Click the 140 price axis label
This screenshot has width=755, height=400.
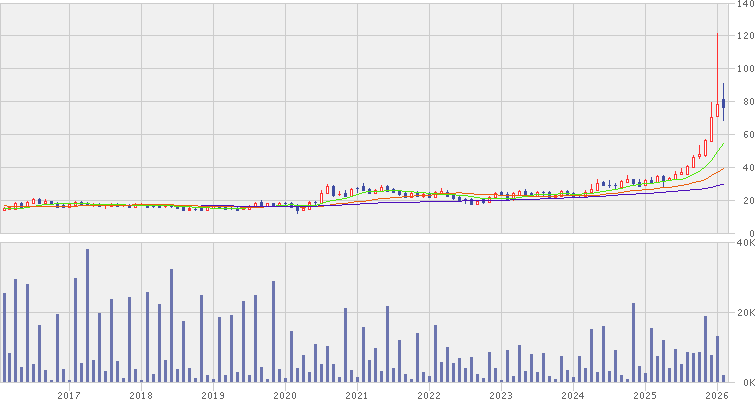click(743, 6)
